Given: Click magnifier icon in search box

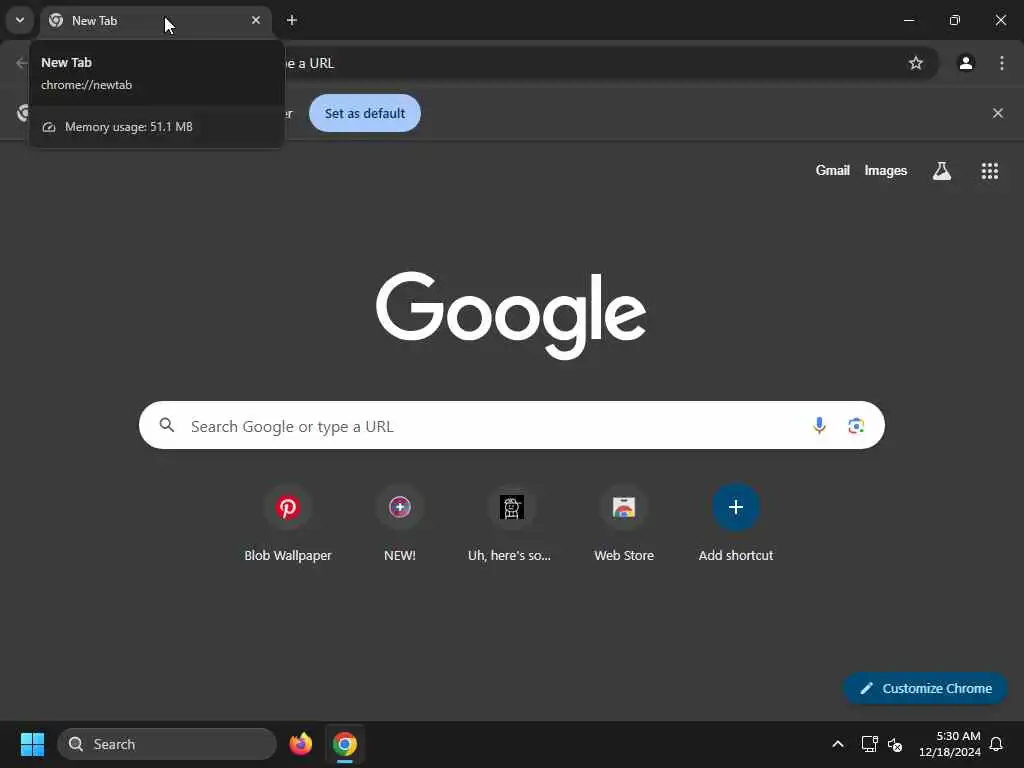Looking at the screenshot, I should (167, 425).
